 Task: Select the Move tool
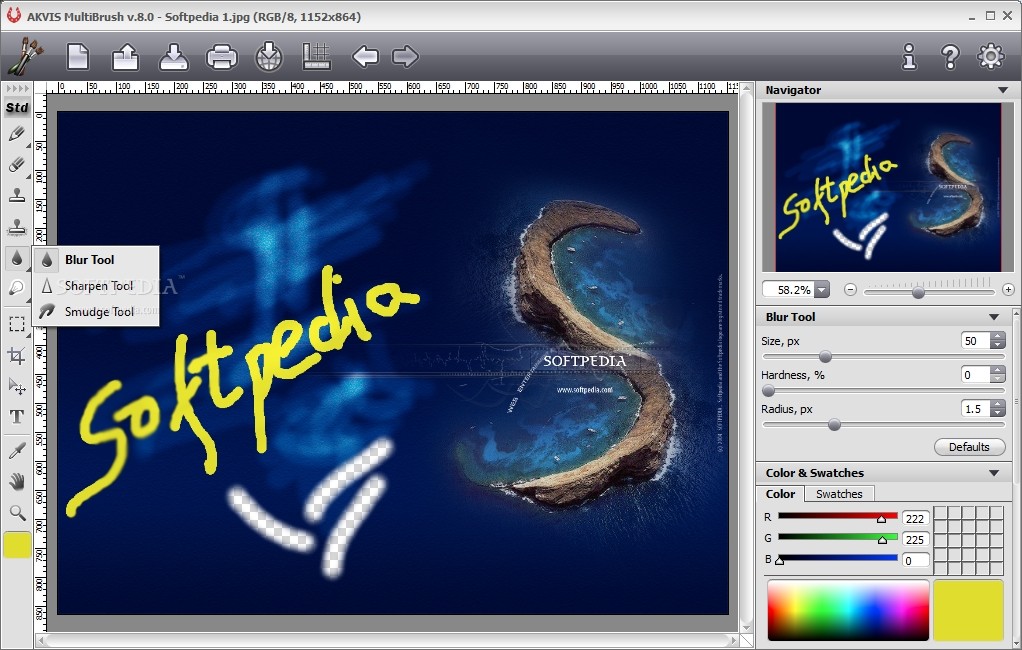pyautogui.click(x=17, y=386)
